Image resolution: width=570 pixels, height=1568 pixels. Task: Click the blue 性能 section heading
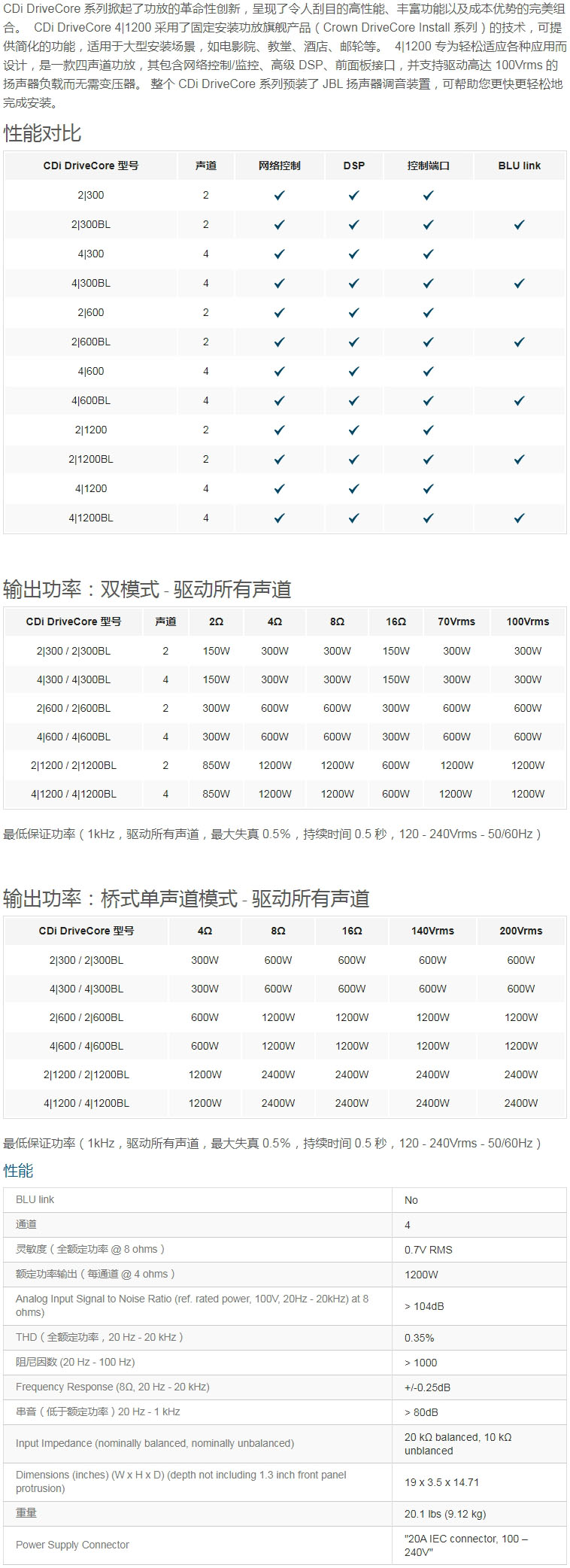pos(18,1171)
